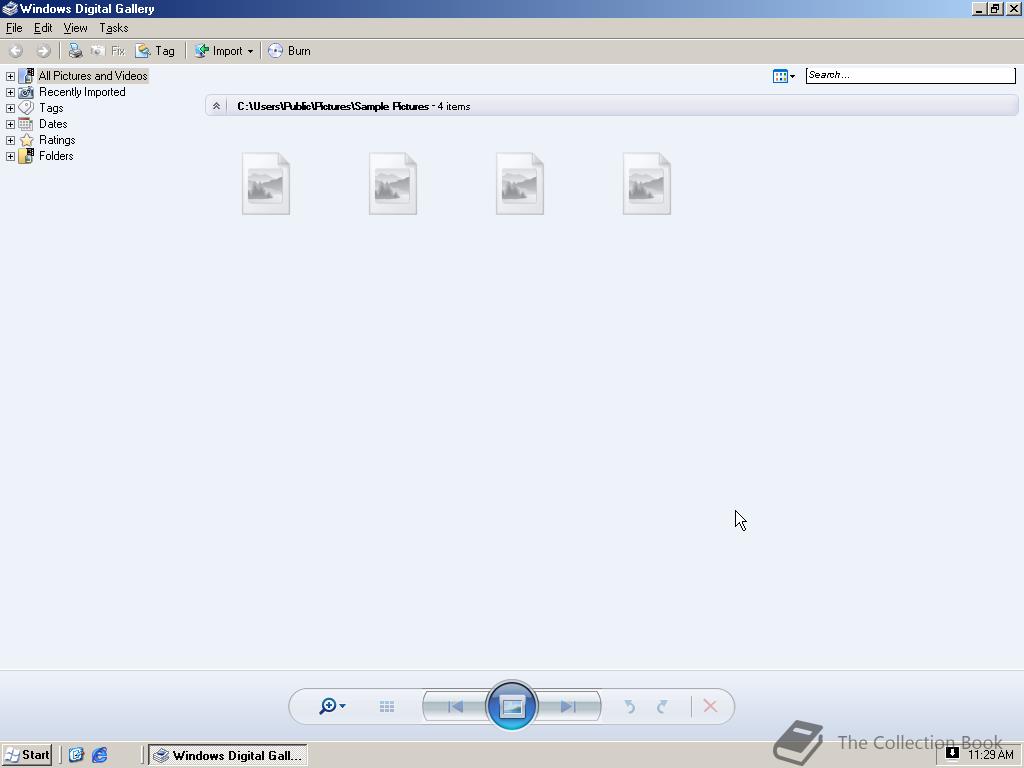Image resolution: width=1024 pixels, height=768 pixels.
Task: Click the Search input field
Action: point(910,75)
